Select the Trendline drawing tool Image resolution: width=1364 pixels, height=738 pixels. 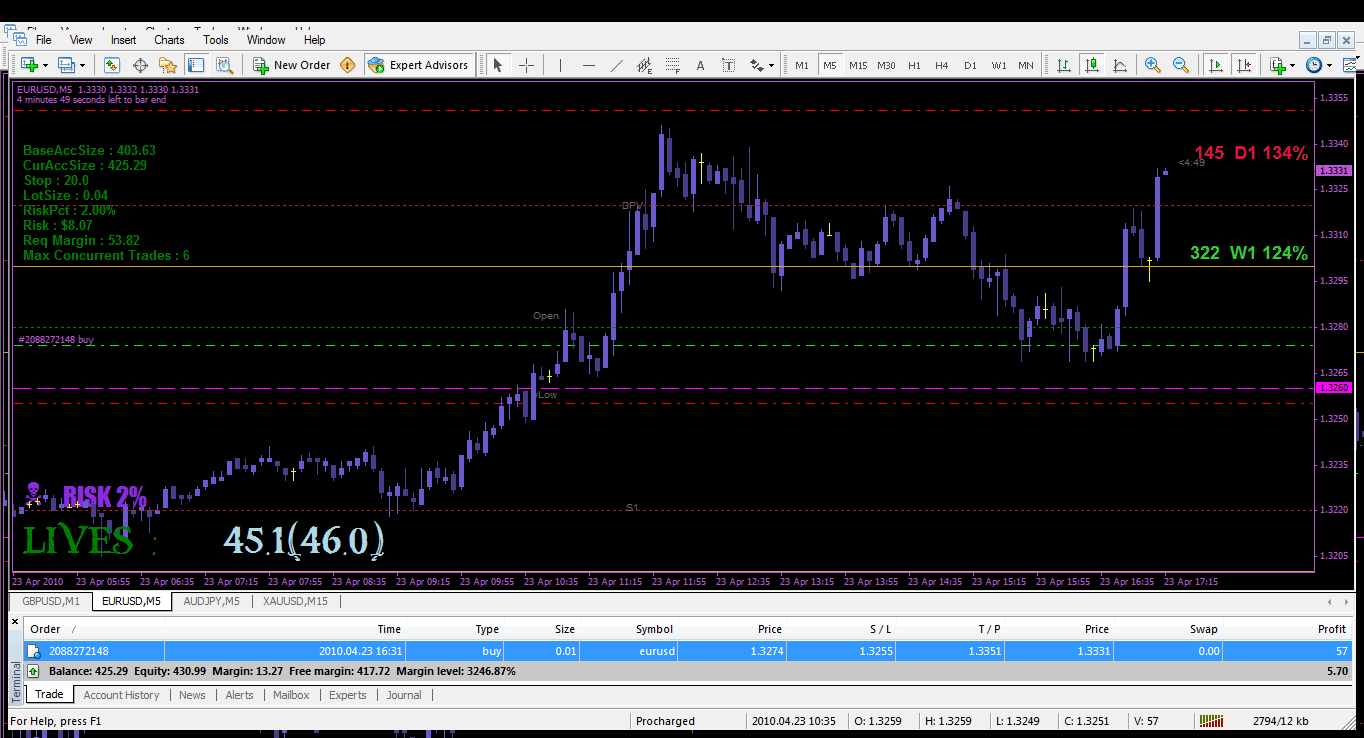[616, 65]
